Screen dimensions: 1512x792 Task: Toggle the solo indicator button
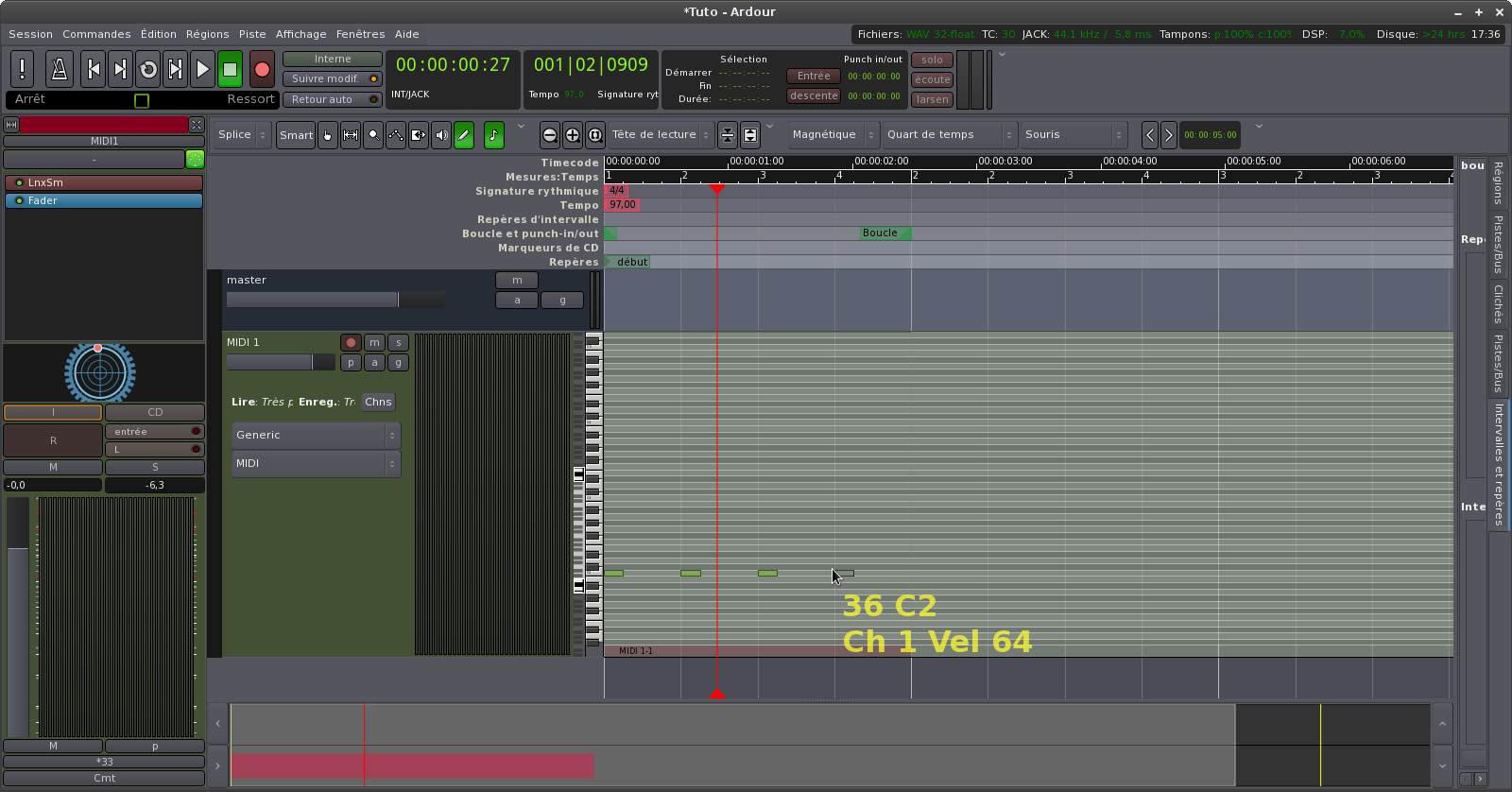(x=933, y=60)
